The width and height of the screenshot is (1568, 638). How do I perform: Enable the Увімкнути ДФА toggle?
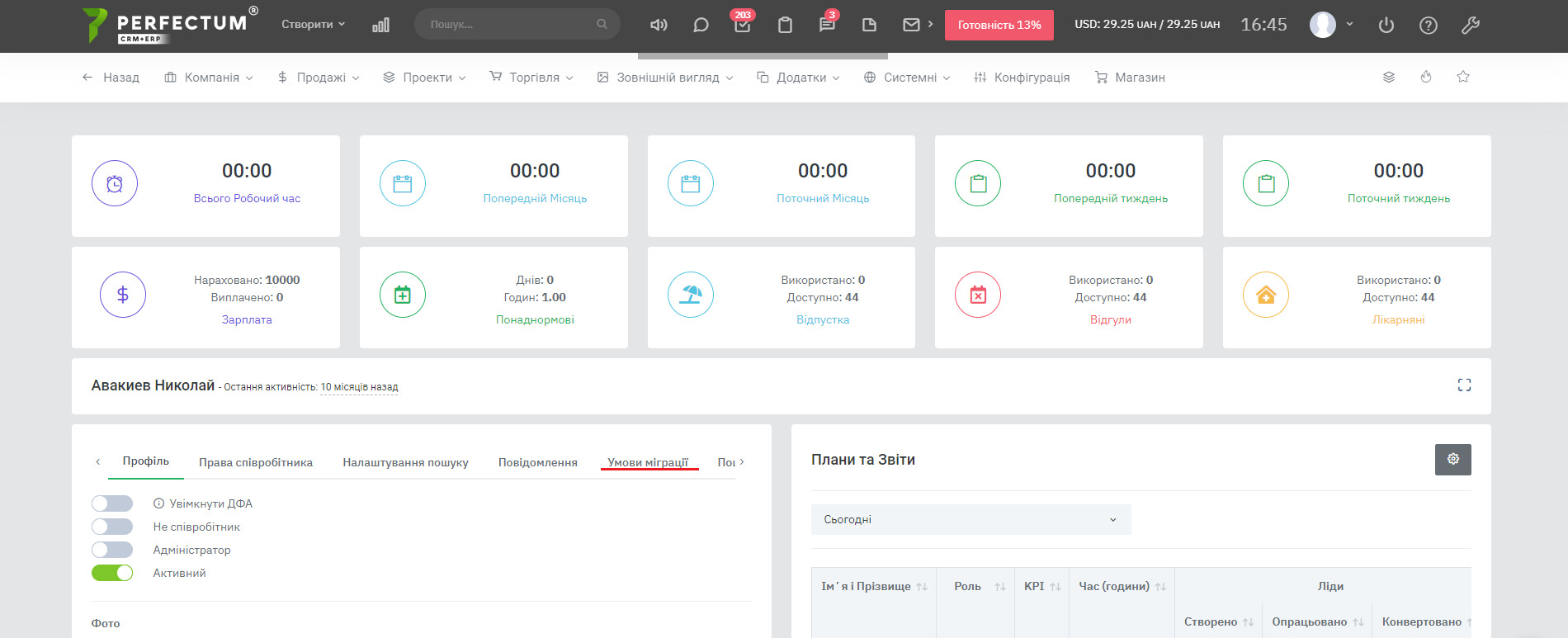[112, 503]
